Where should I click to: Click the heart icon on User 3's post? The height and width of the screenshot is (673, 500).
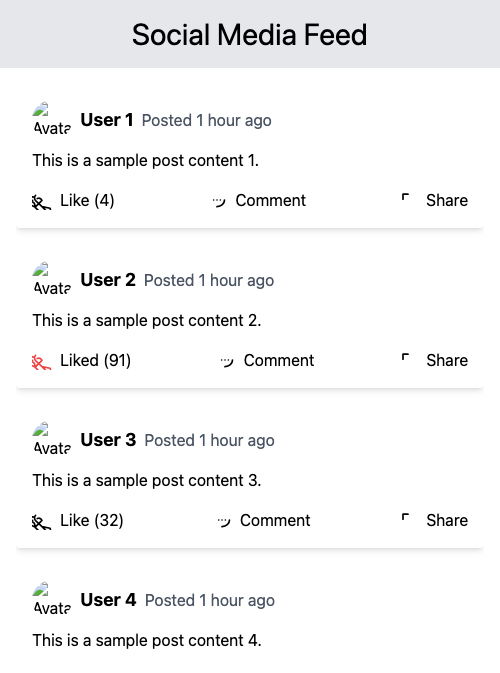click(42, 521)
